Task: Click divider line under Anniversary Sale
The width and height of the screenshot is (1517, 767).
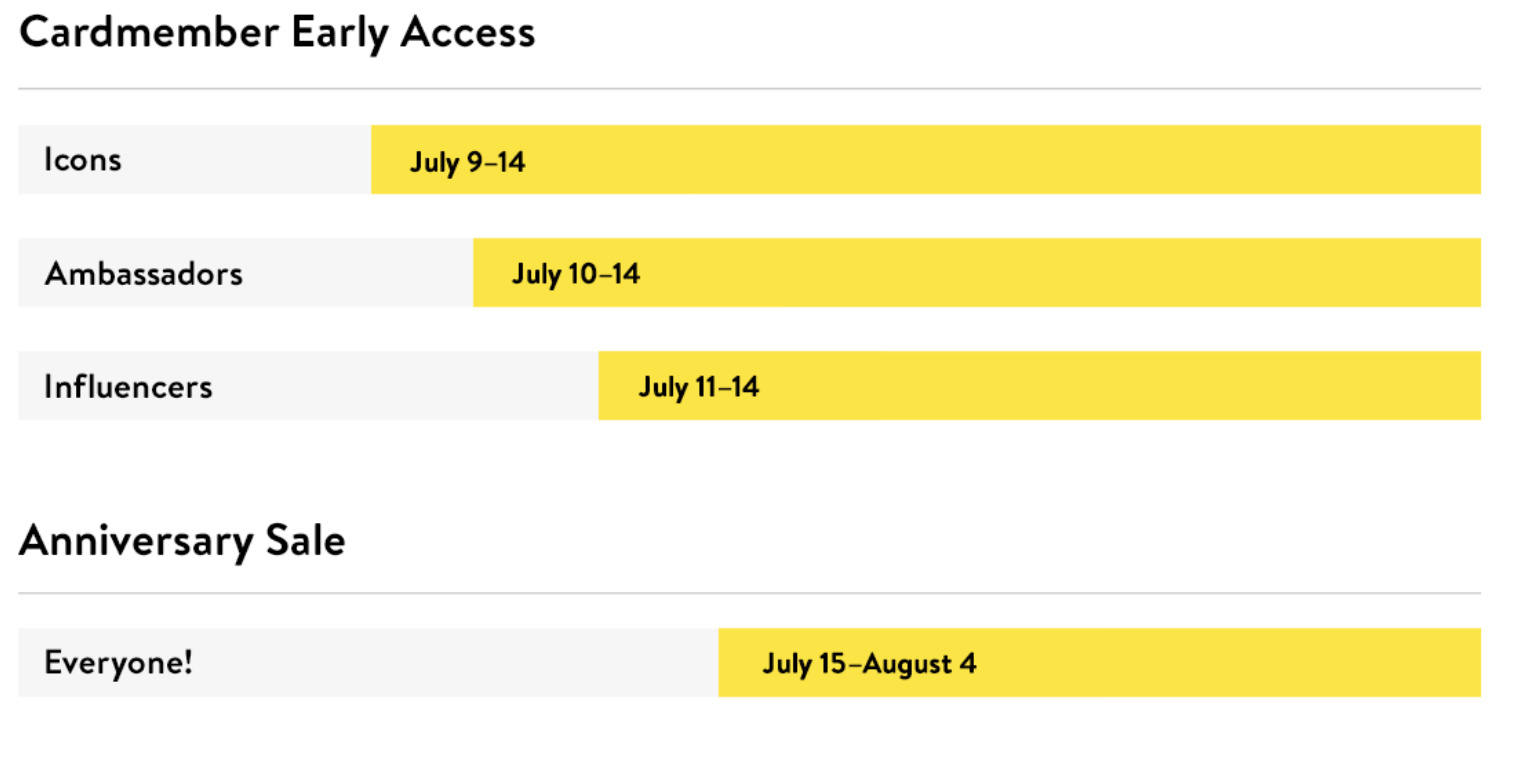Action: (x=749, y=593)
